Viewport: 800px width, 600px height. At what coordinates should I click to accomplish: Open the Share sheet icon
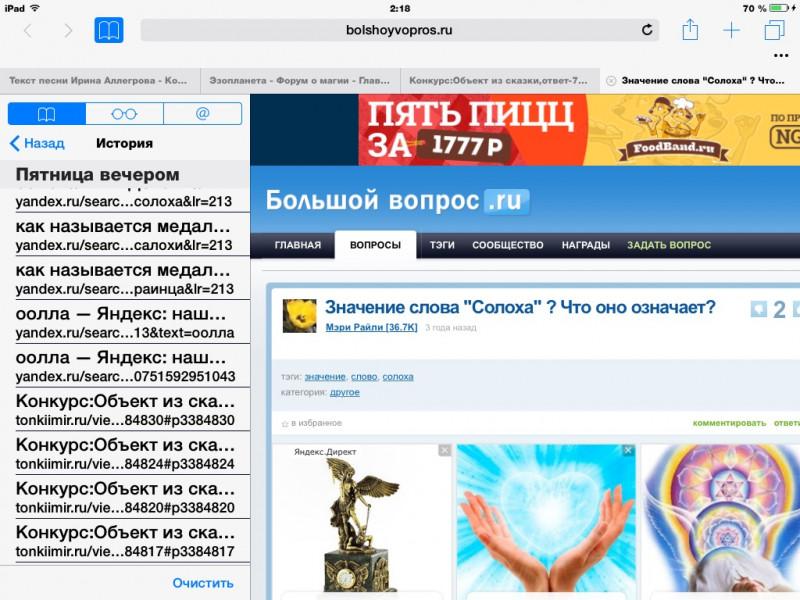pyautogui.click(x=690, y=30)
